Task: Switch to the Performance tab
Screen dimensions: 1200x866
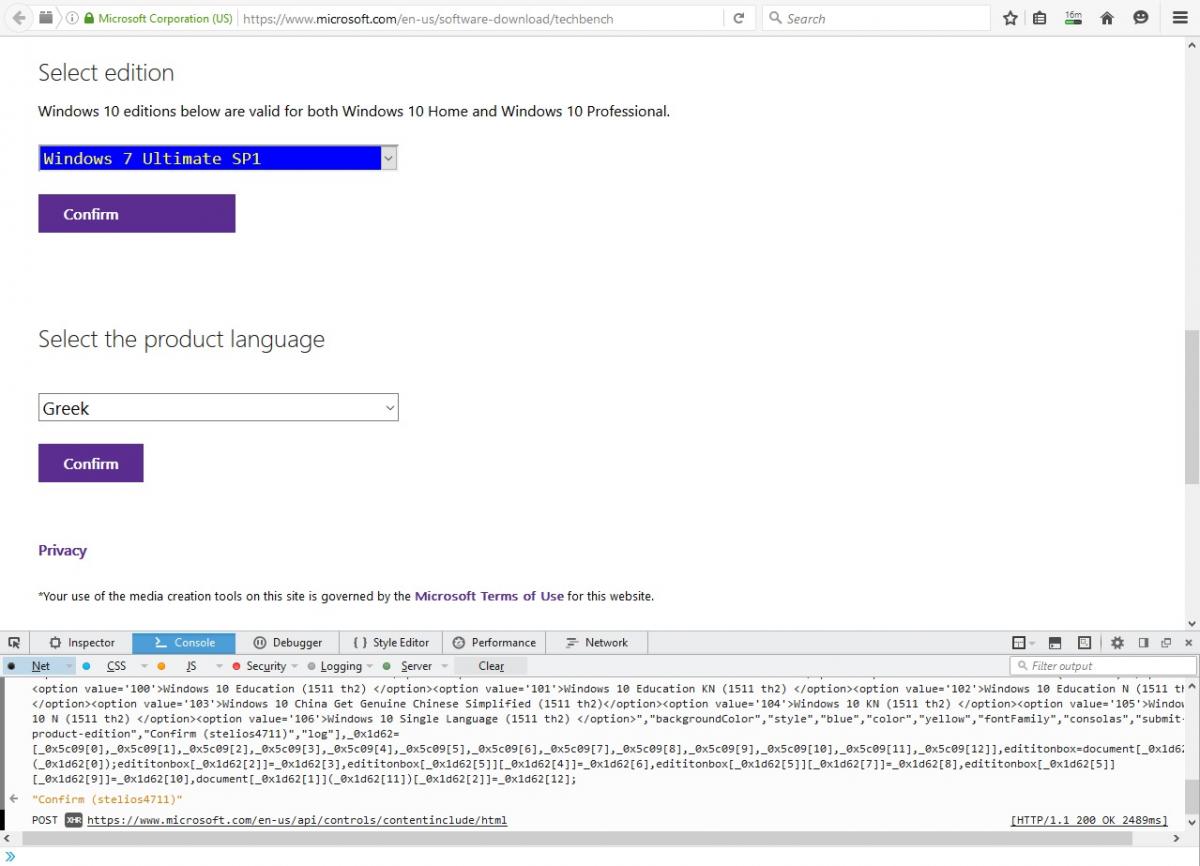Action: (x=494, y=643)
